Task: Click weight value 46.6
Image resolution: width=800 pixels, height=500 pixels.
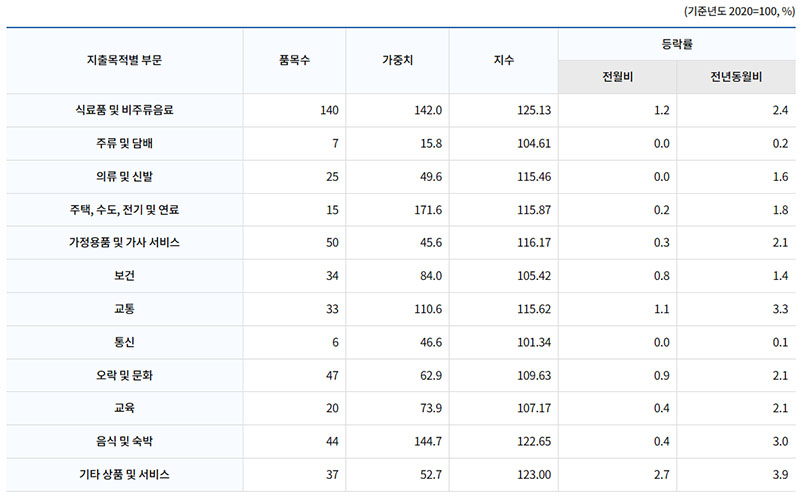Action: click(431, 342)
